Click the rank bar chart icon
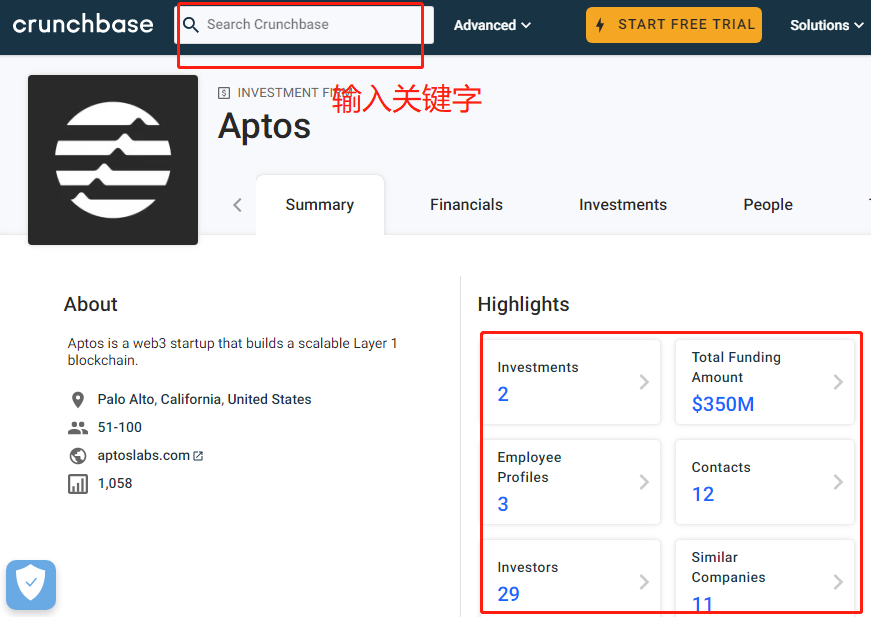This screenshot has height=617, width=871. pos(78,484)
